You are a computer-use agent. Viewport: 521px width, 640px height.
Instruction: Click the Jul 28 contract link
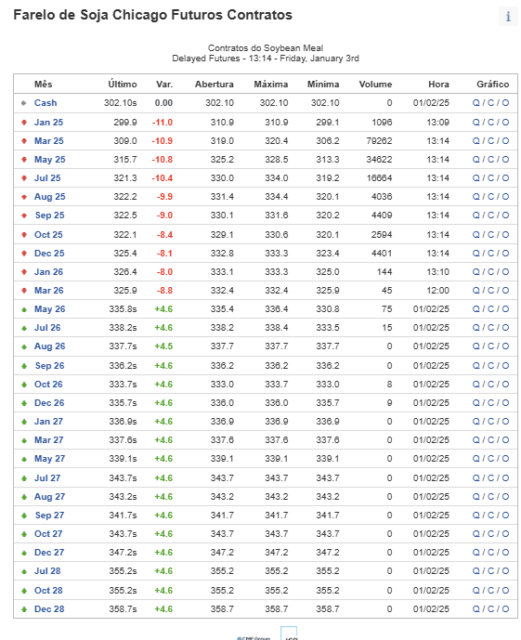click(x=47, y=571)
